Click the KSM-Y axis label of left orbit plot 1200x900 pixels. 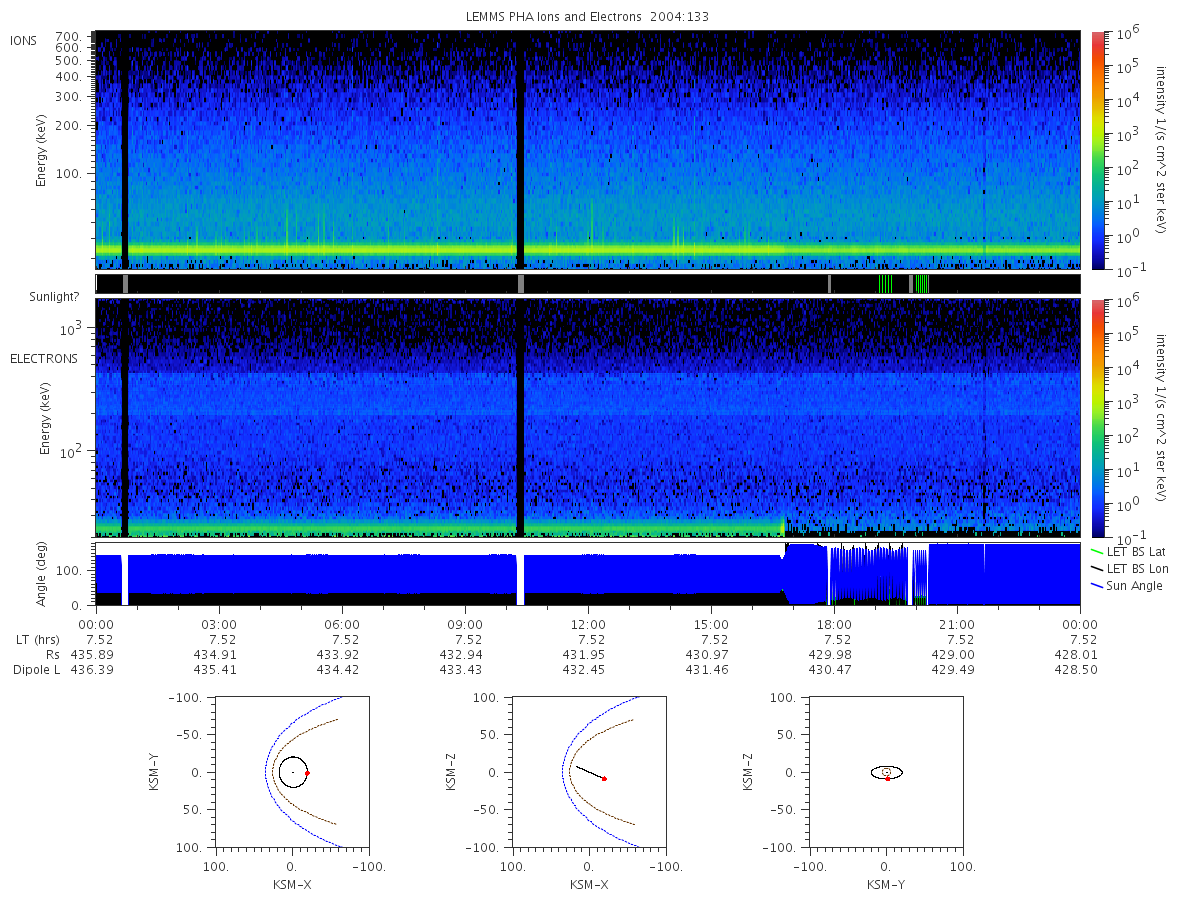coord(154,772)
